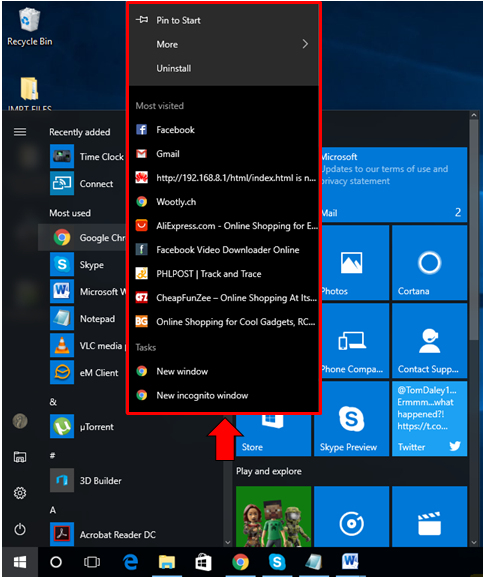
Task: Click the Windows Start button
Action: 20,562
